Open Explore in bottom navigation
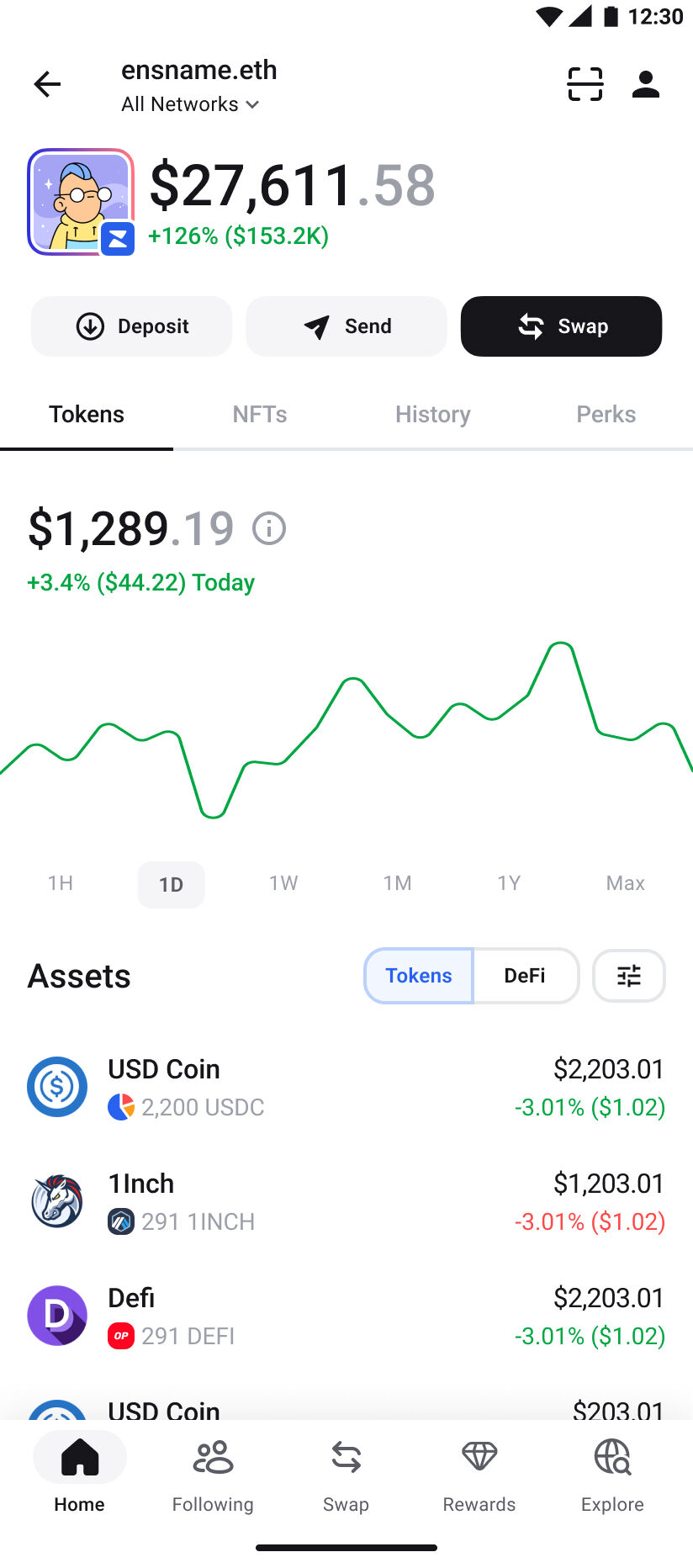693x1568 pixels. [612, 1475]
